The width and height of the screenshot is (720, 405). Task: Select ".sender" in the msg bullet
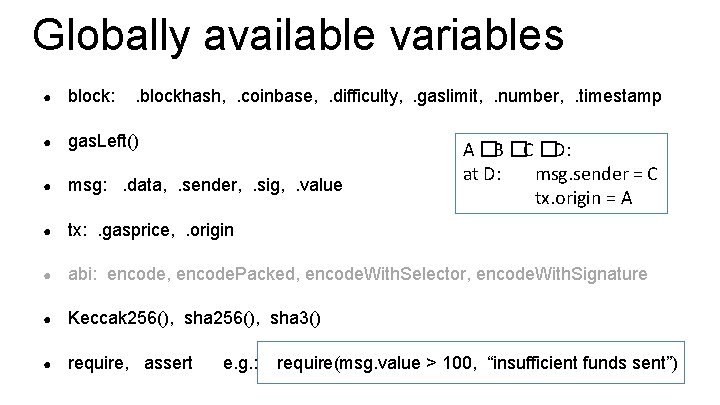[213, 185]
